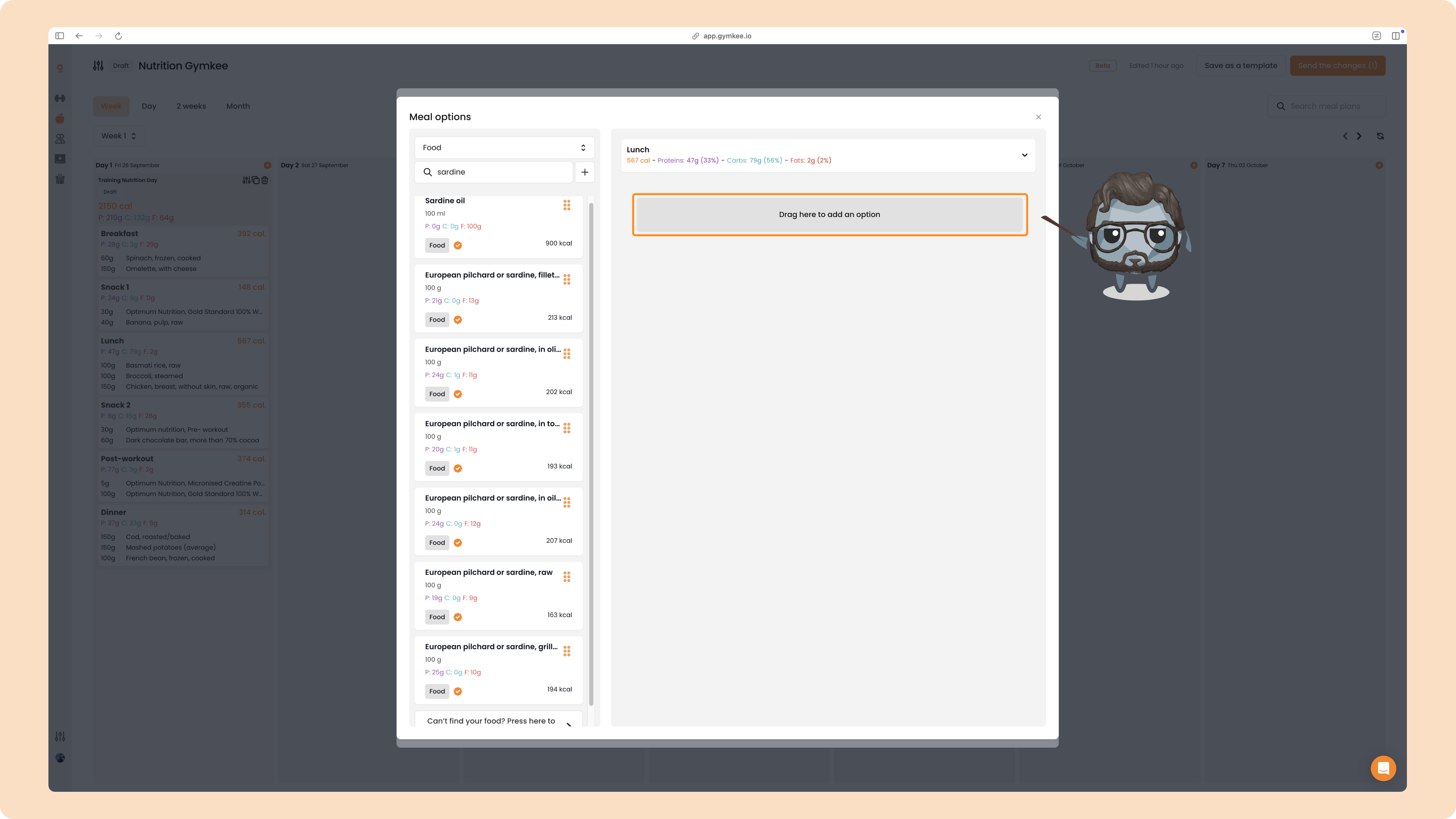
Task: Delete the Training Nutrition Day via trash icon
Action: (265, 180)
